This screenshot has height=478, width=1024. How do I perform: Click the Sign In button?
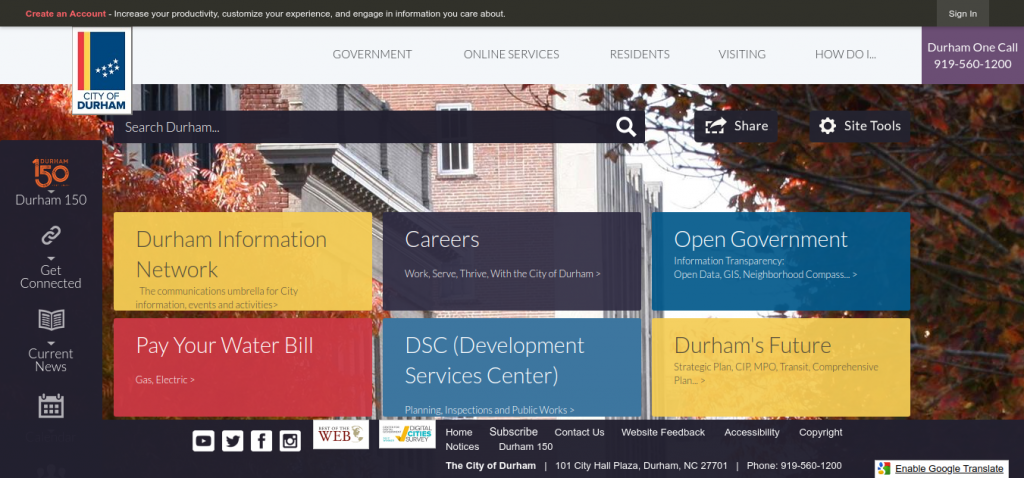[962, 14]
